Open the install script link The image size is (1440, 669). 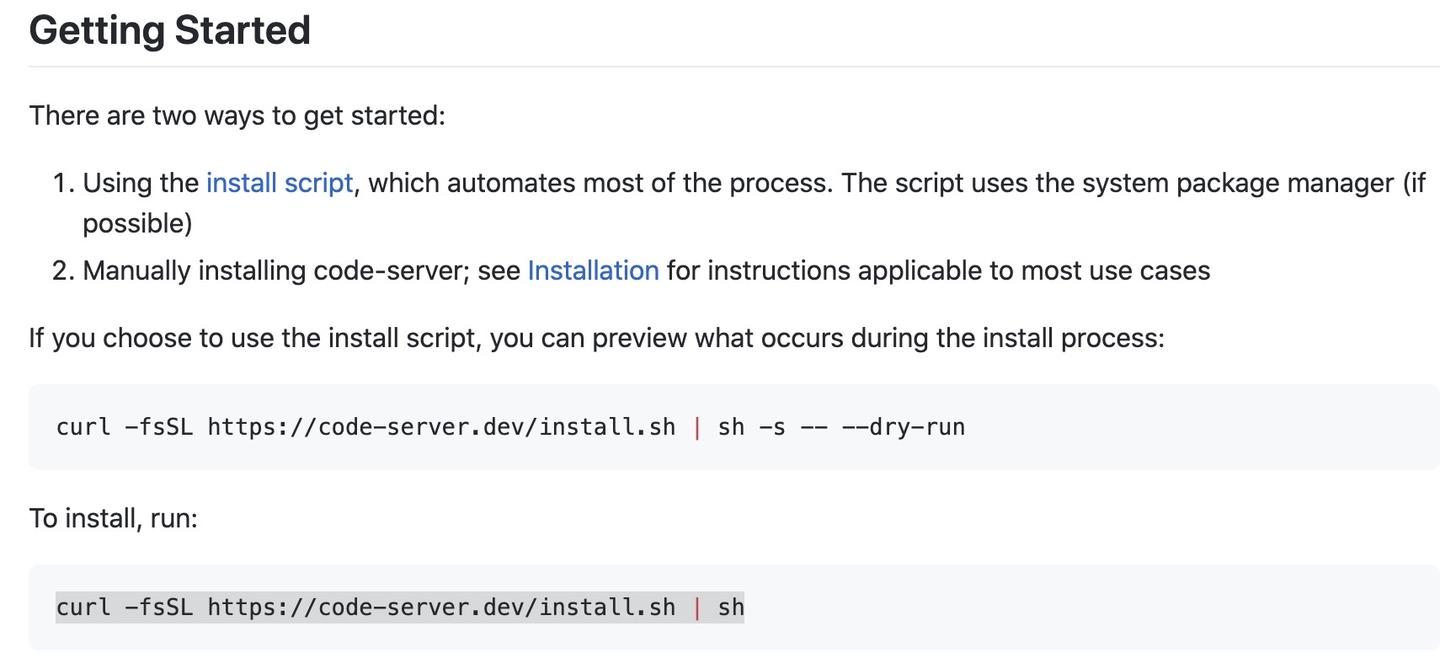279,181
